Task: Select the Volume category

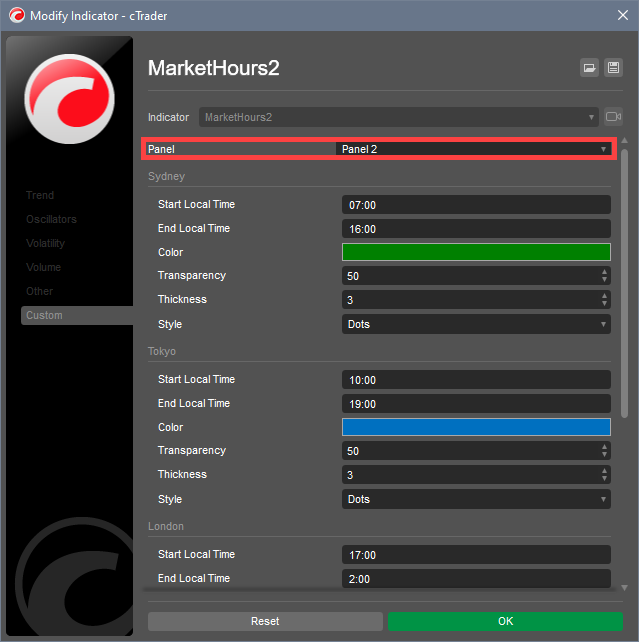Action: [x=43, y=267]
